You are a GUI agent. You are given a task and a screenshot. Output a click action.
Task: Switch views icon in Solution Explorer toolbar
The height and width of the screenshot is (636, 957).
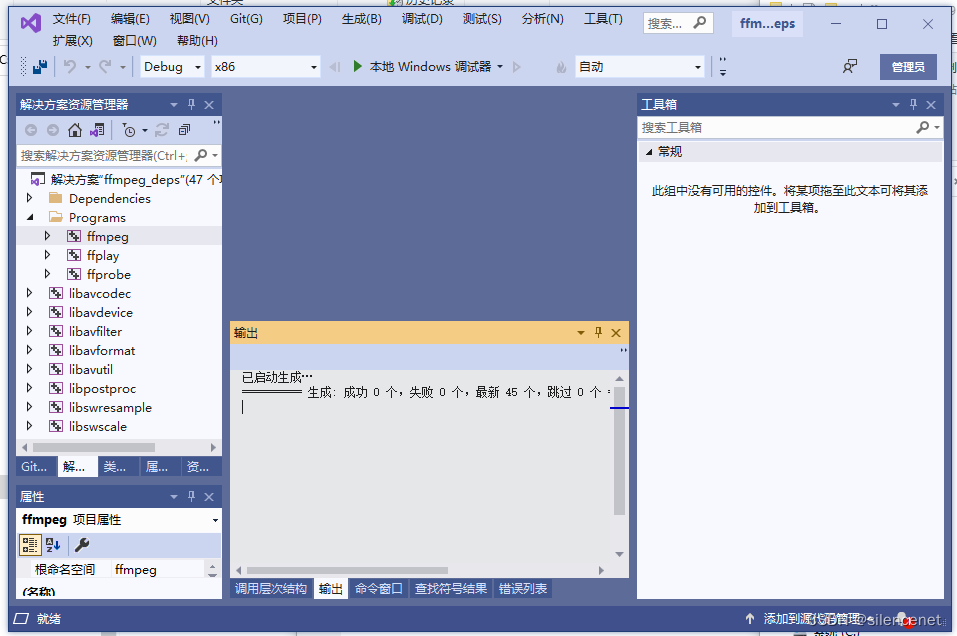point(97,130)
